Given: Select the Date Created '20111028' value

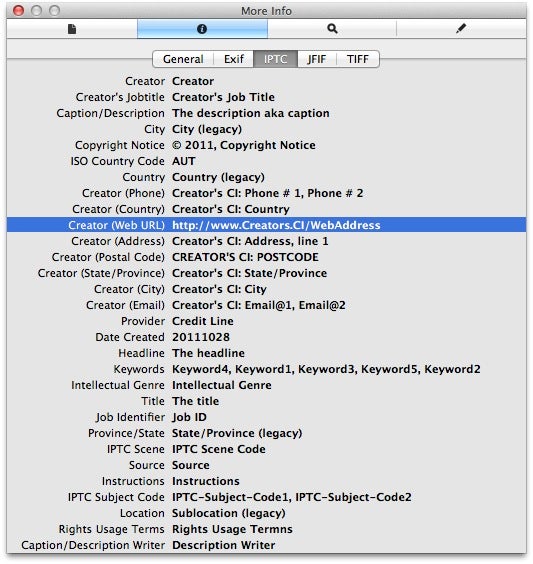Looking at the screenshot, I should (201, 337).
